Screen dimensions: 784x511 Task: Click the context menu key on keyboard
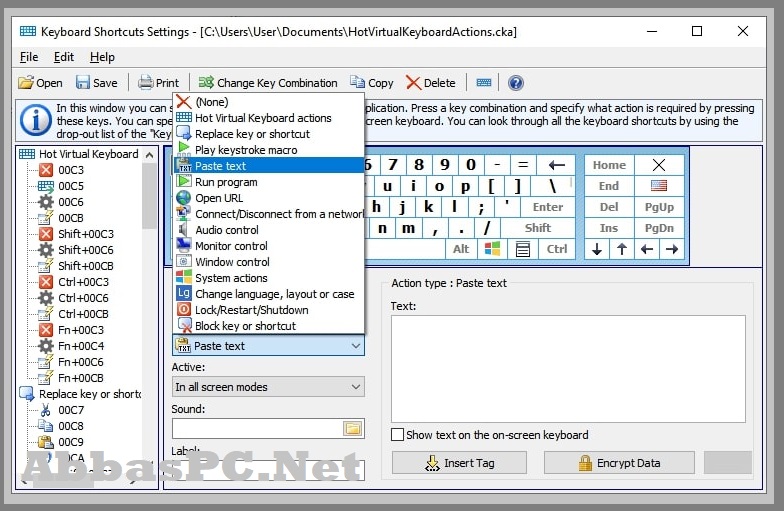click(522, 249)
